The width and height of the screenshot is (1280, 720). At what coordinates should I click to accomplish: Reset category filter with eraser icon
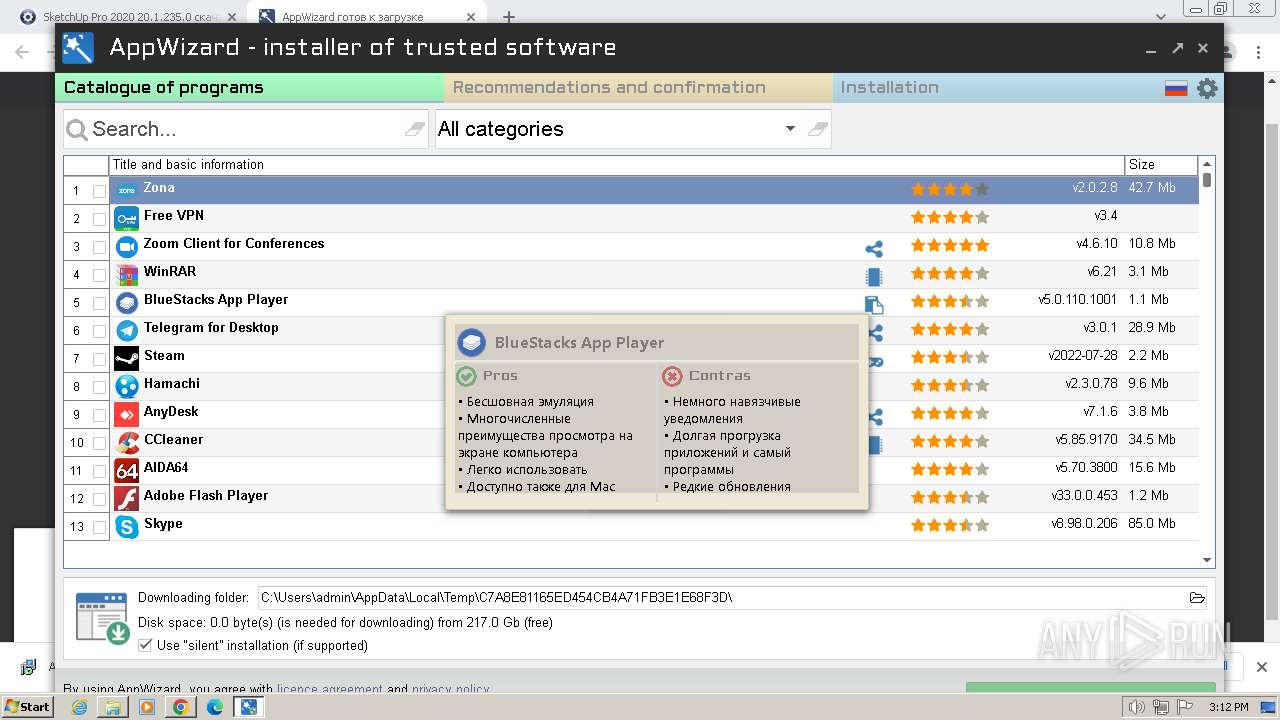point(817,129)
